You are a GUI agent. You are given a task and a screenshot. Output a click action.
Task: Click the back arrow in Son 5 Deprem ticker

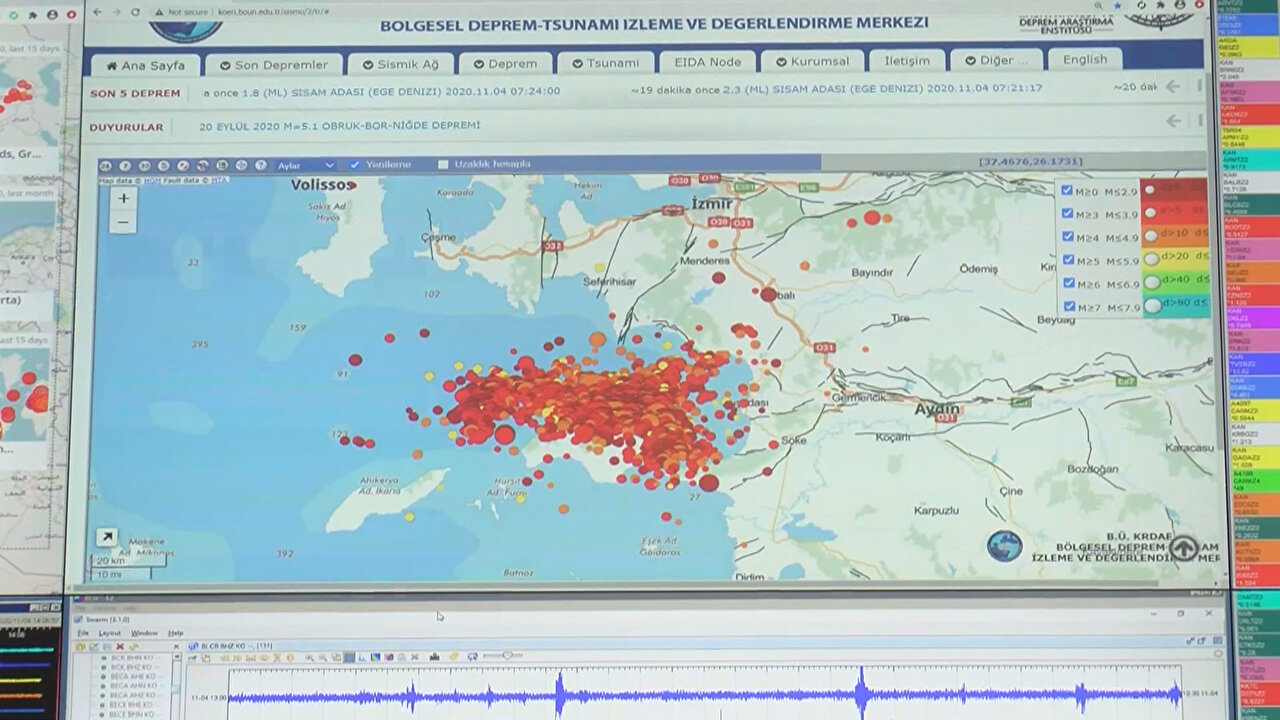tap(1173, 87)
